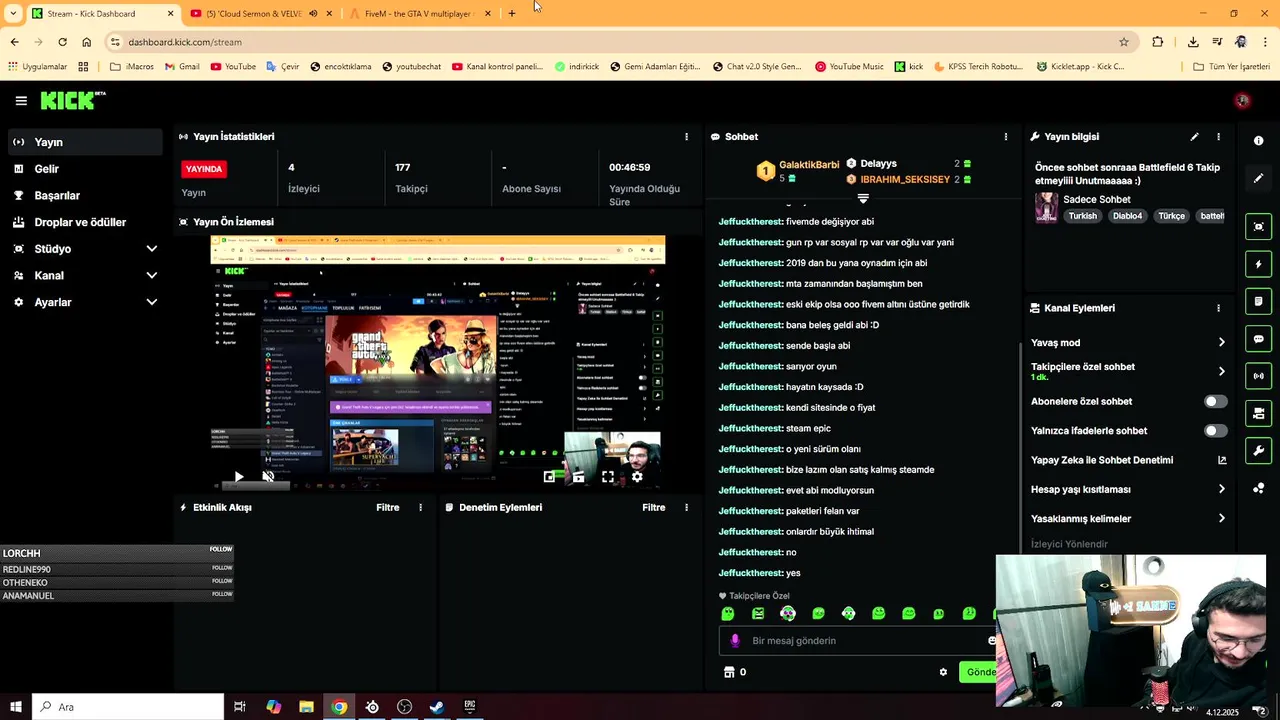Click the Sadece Sohbet category thumbnail

[x=1046, y=207]
